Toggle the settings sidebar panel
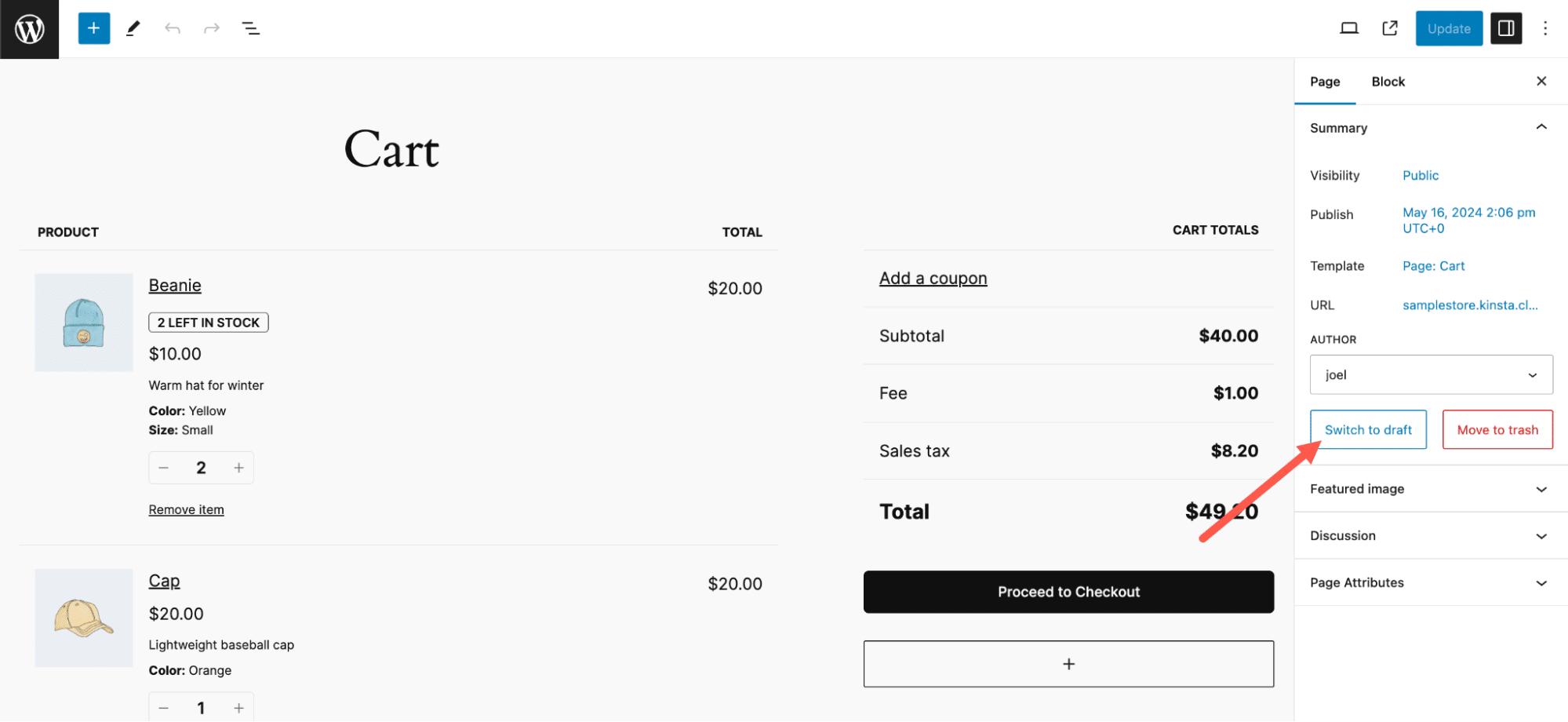Image resolution: width=1568 pixels, height=722 pixels. click(1505, 28)
